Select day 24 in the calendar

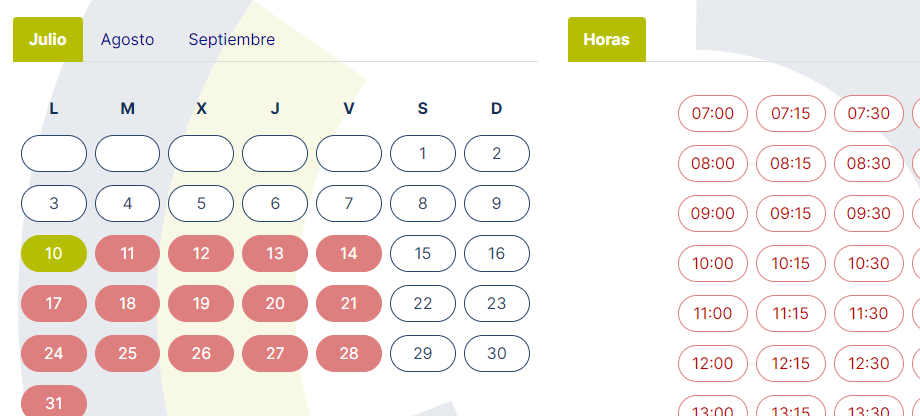[54, 353]
